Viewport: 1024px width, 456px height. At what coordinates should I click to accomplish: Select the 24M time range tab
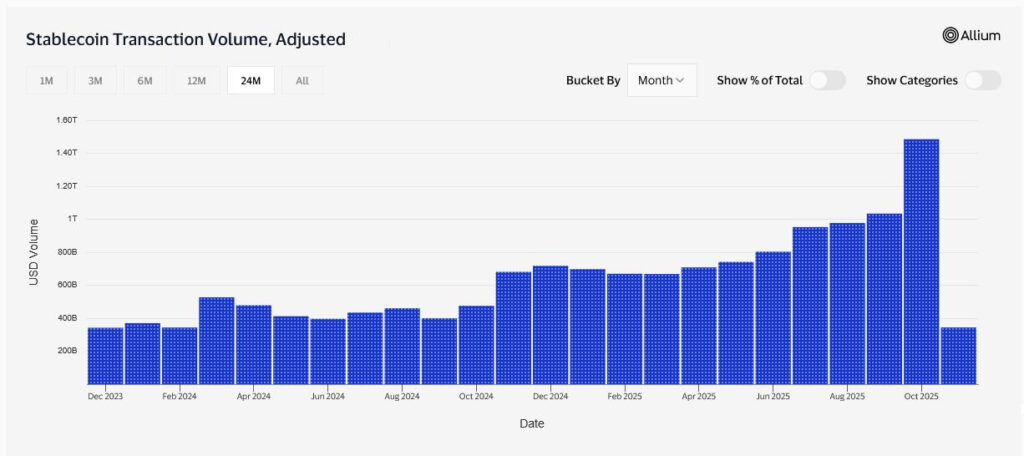(250, 81)
